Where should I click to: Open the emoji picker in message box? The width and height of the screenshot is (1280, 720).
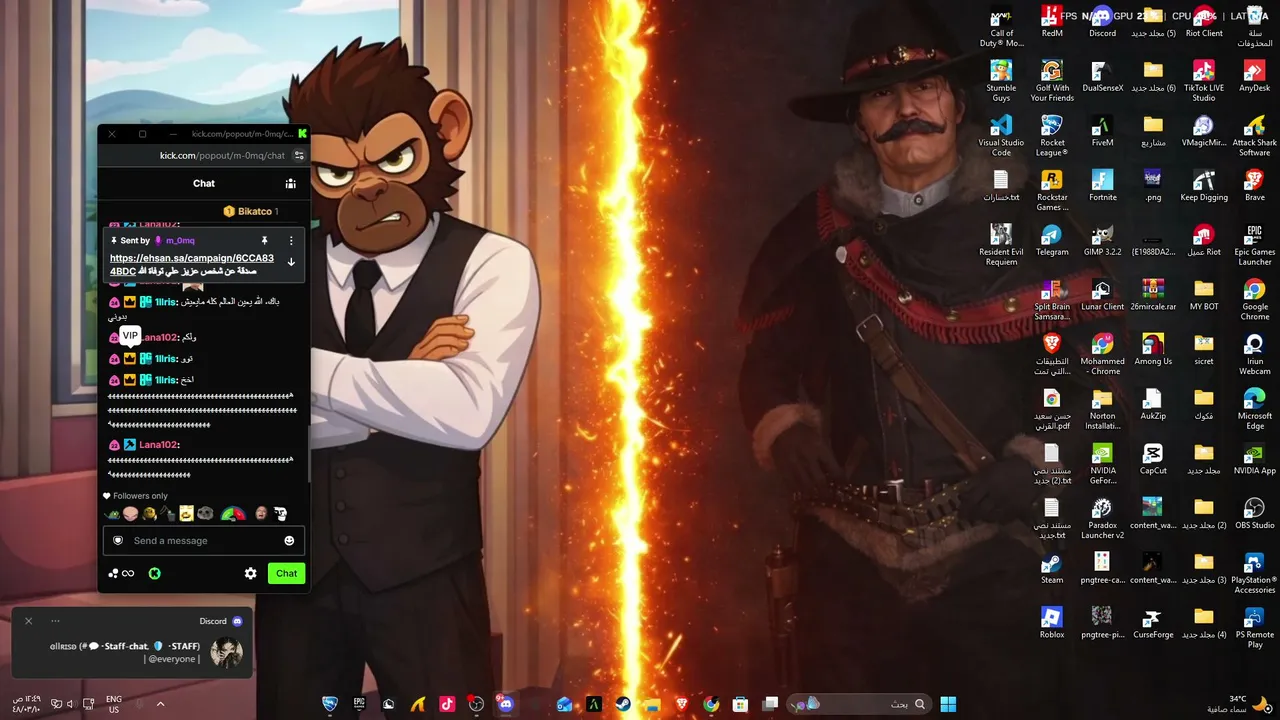pos(289,541)
